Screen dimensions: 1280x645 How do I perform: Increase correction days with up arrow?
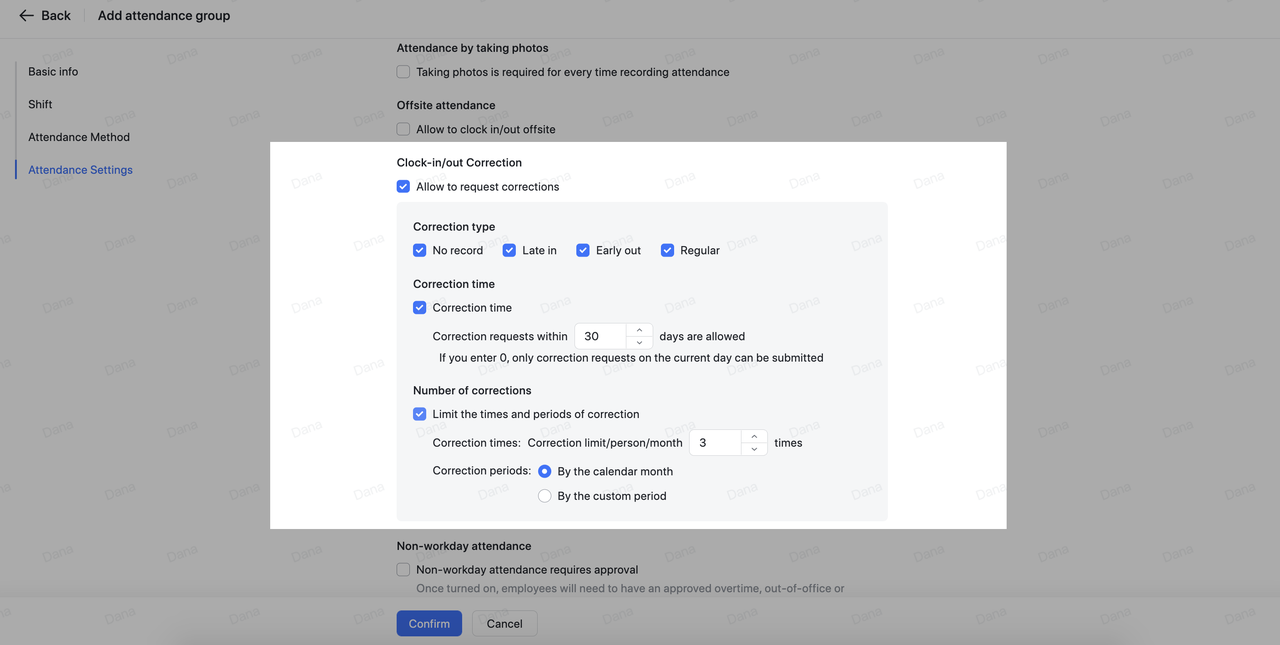(640, 330)
